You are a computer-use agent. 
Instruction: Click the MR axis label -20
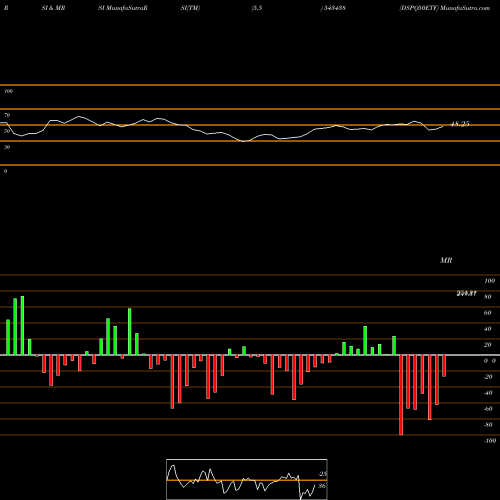488,377
